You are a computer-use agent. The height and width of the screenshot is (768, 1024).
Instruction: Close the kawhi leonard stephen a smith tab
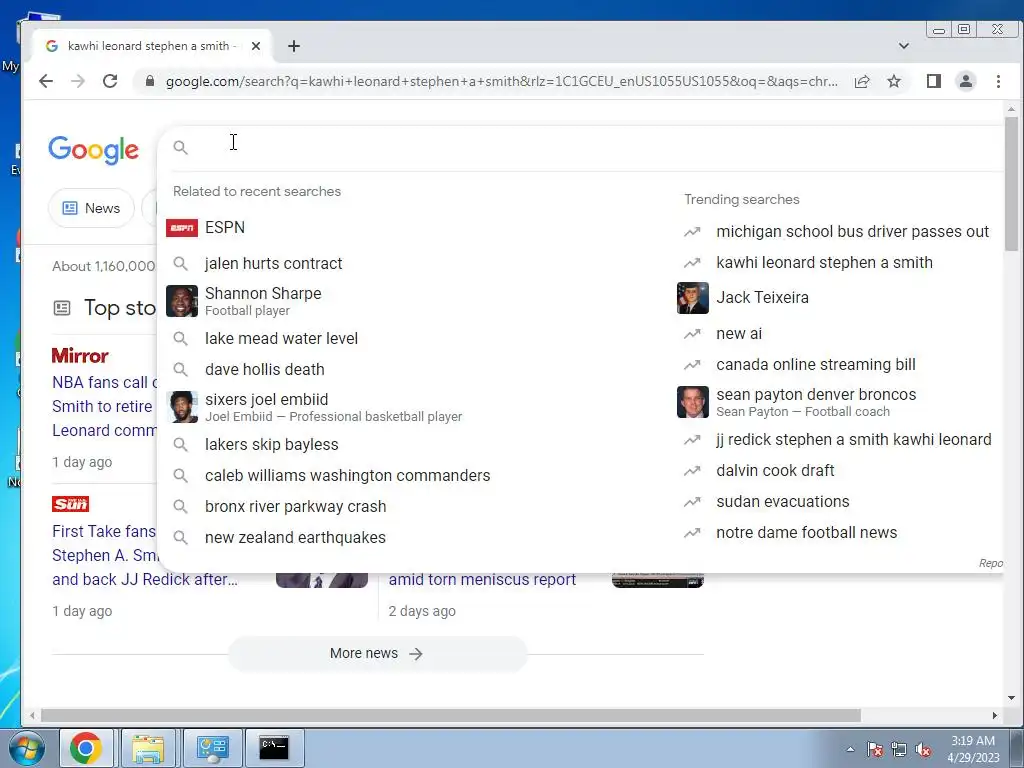256,46
